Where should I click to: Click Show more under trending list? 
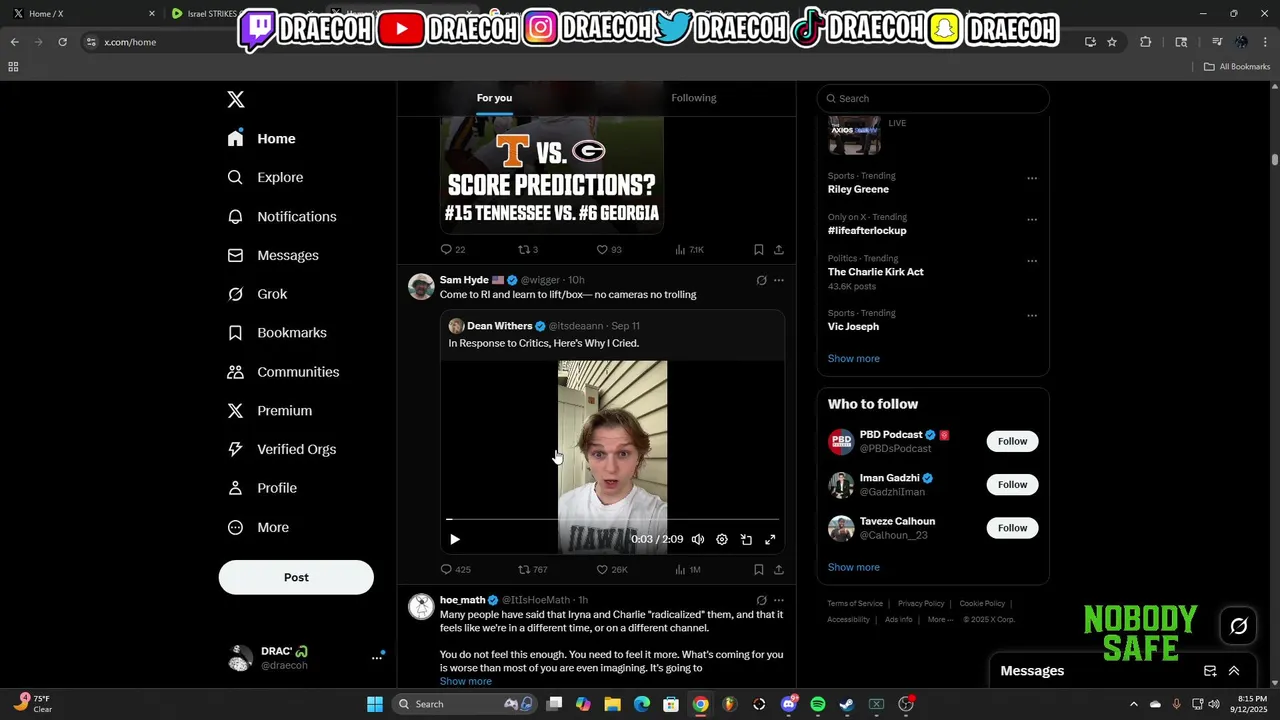click(x=853, y=358)
